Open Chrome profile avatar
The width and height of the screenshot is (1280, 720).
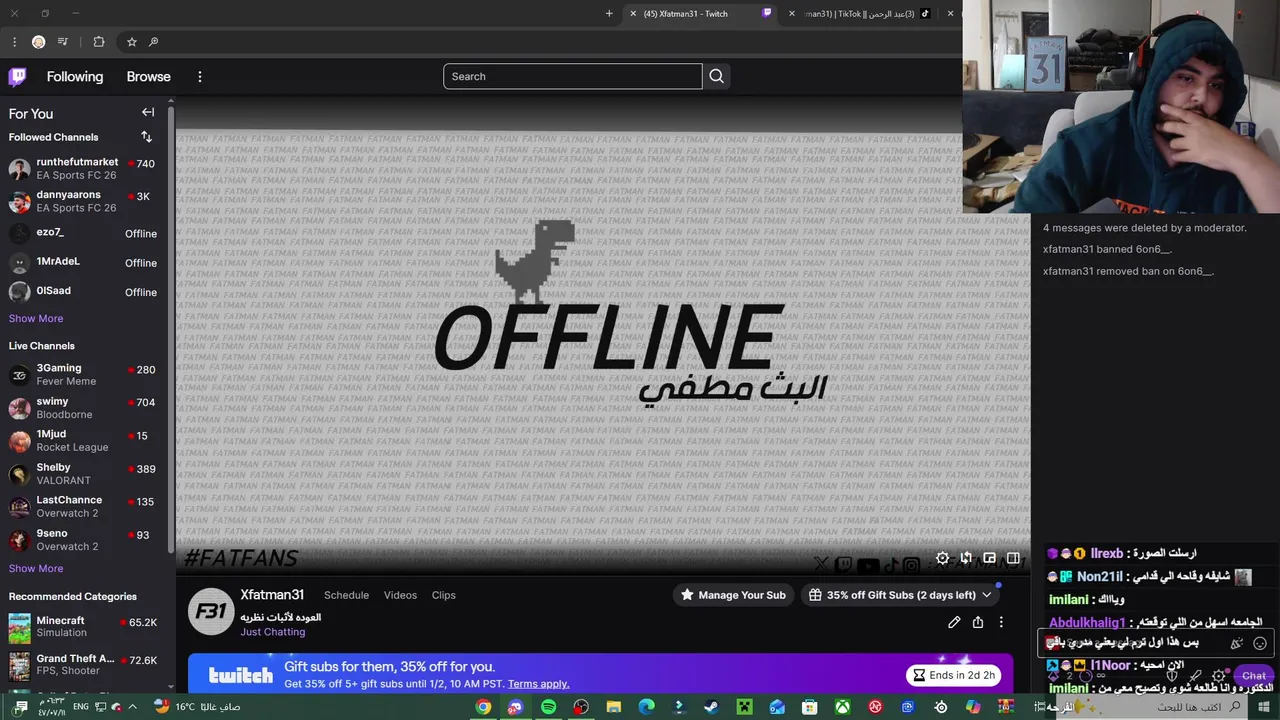pyautogui.click(x=38, y=42)
